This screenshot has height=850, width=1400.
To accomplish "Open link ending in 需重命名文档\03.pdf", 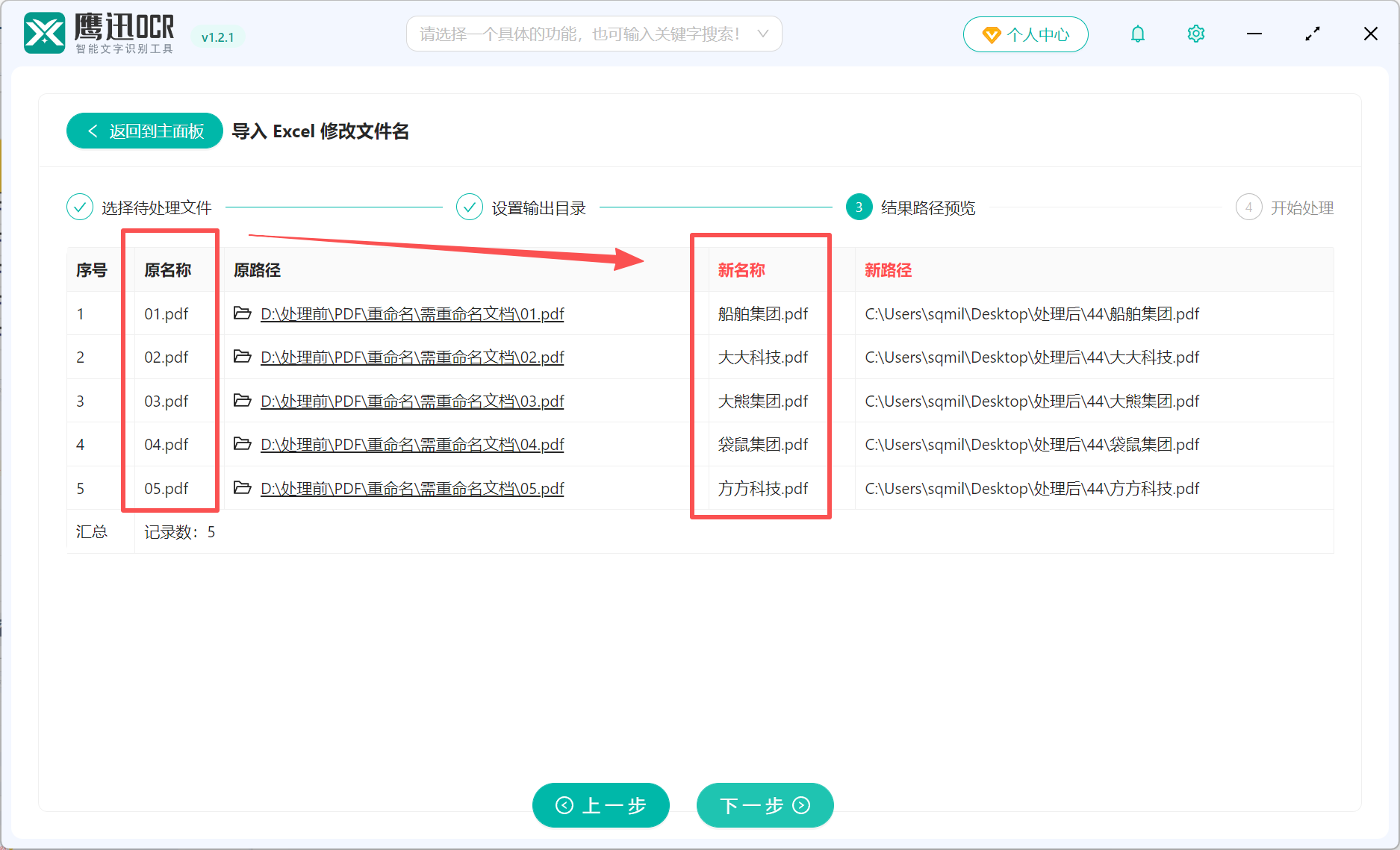I will click(412, 401).
